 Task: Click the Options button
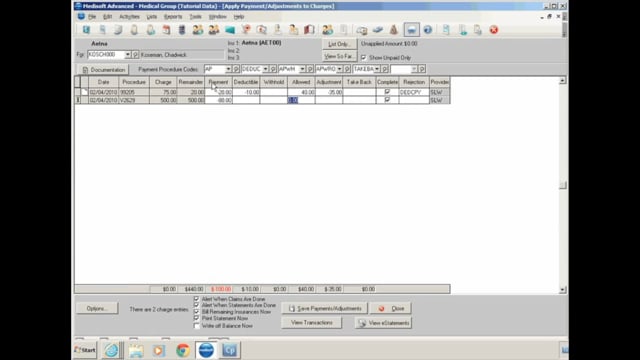point(97,309)
